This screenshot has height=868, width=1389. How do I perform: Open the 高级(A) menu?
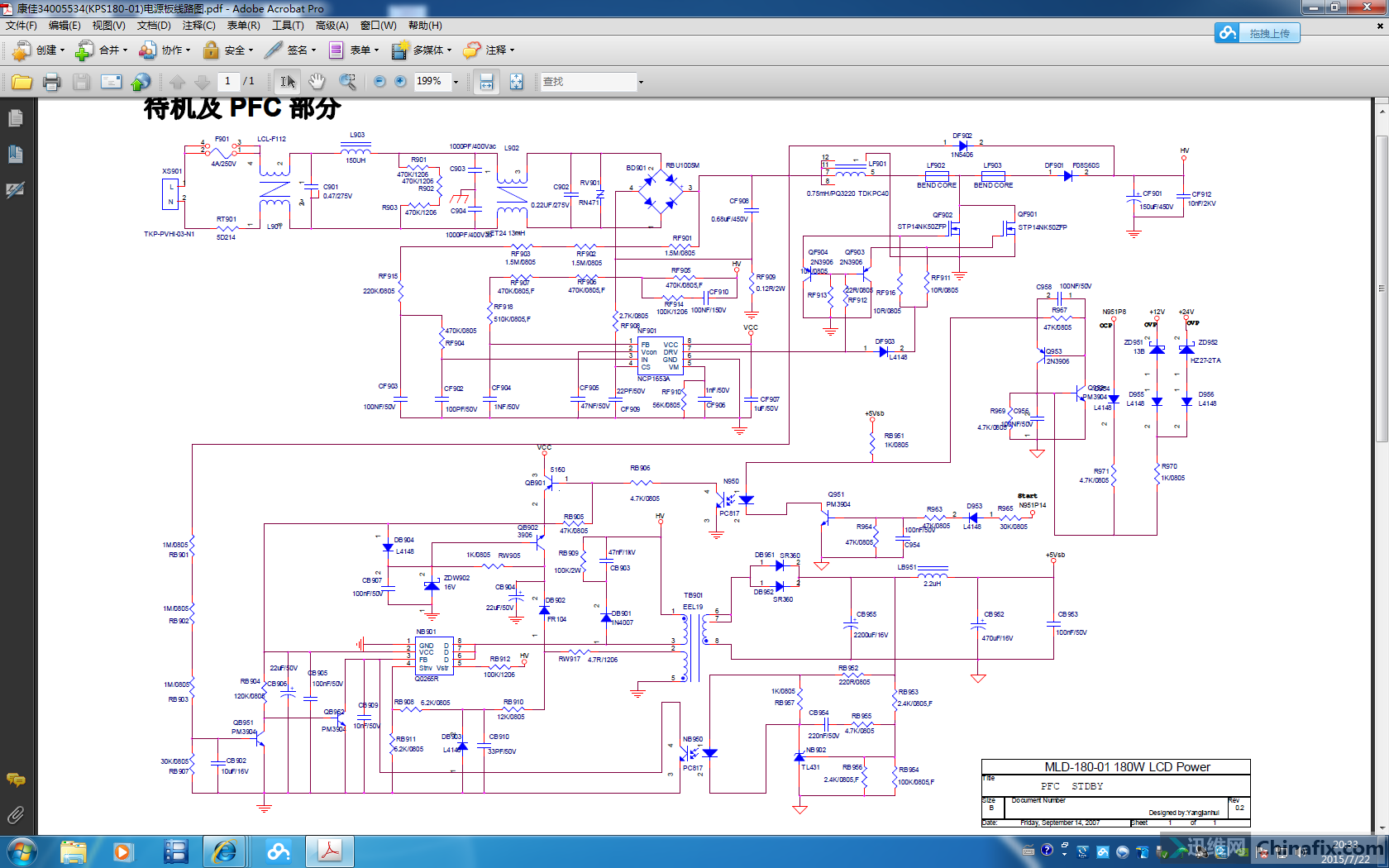click(332, 26)
